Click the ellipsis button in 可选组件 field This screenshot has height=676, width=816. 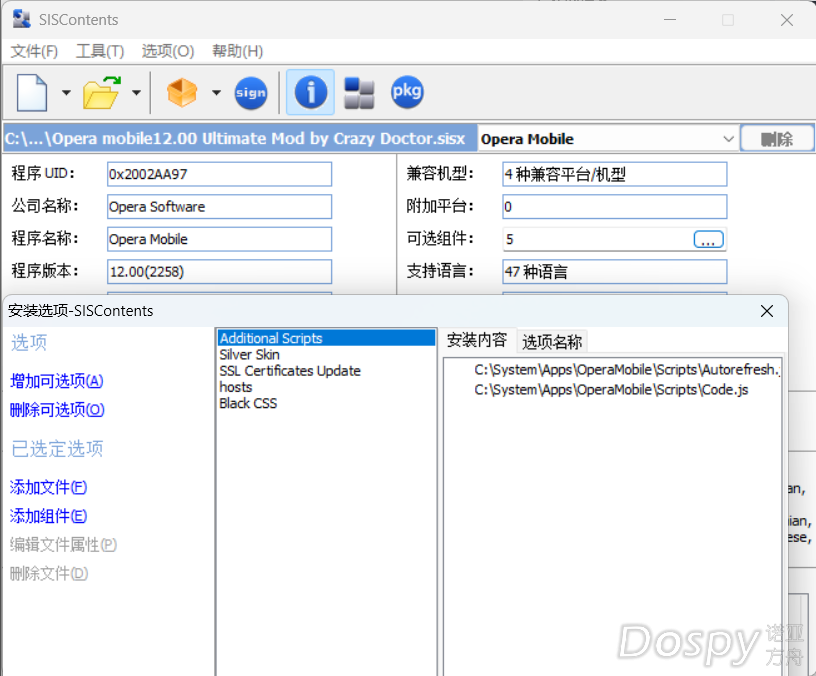(708, 239)
